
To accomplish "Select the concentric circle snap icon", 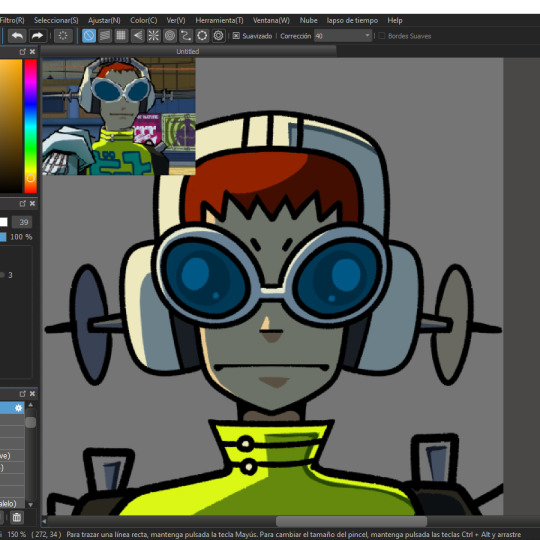I will click(x=170, y=36).
